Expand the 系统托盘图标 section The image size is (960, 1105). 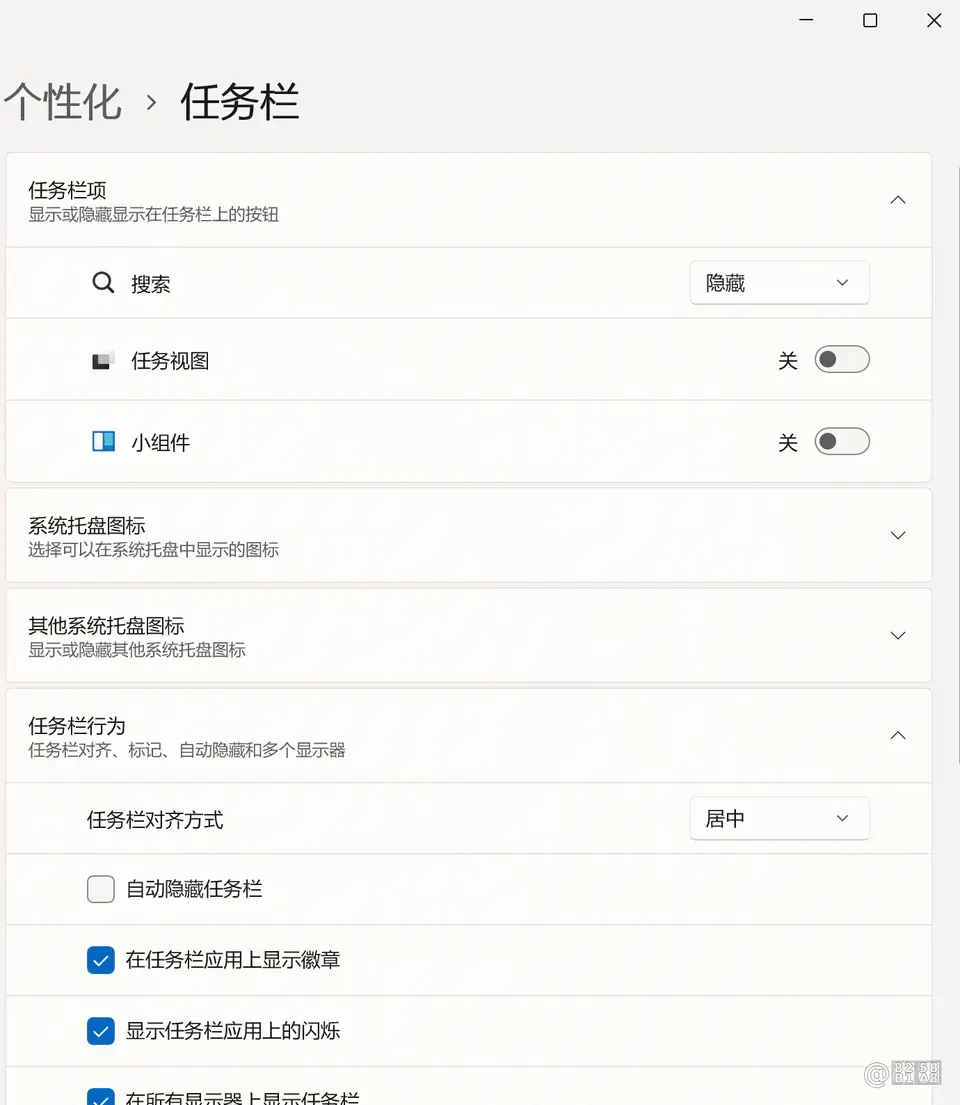[x=897, y=536]
